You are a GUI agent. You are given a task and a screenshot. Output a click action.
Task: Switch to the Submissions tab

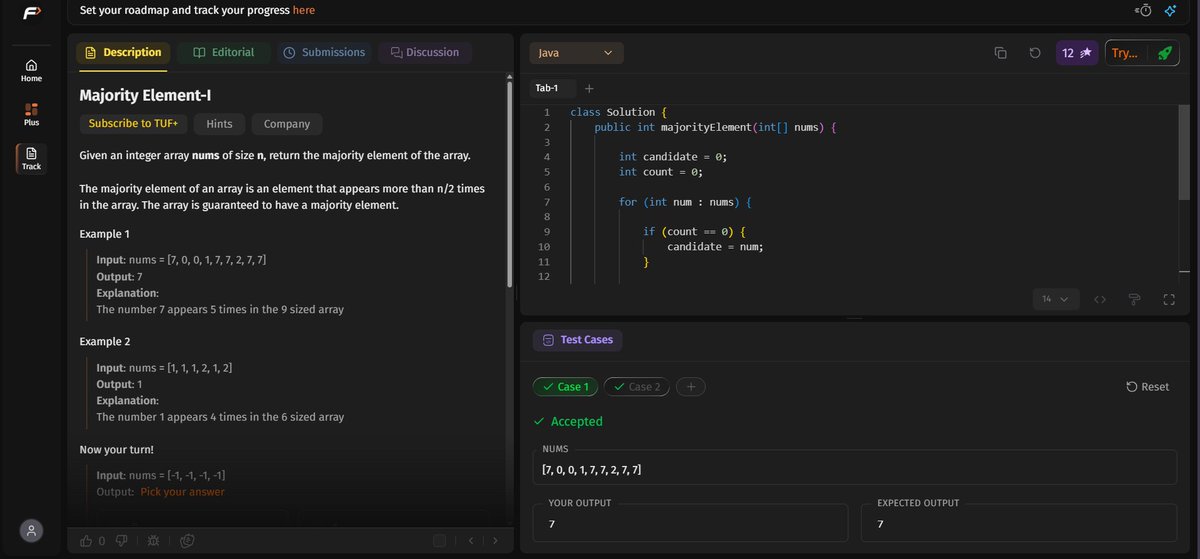(324, 52)
